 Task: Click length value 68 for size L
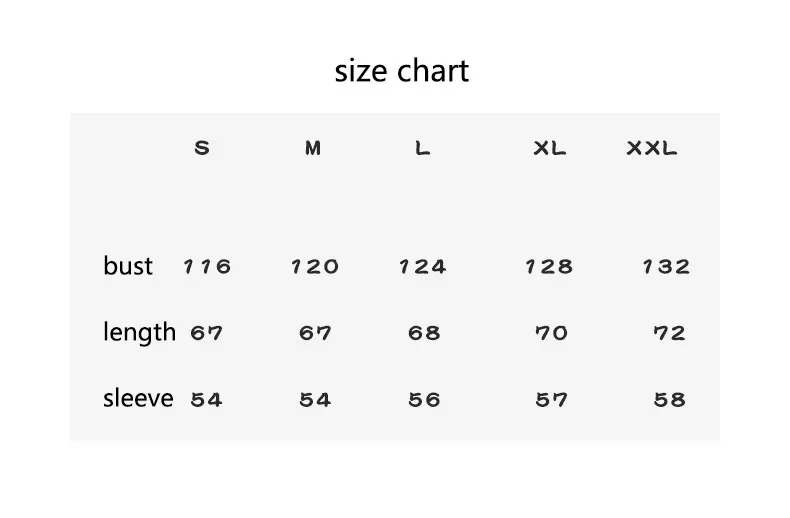[424, 333]
